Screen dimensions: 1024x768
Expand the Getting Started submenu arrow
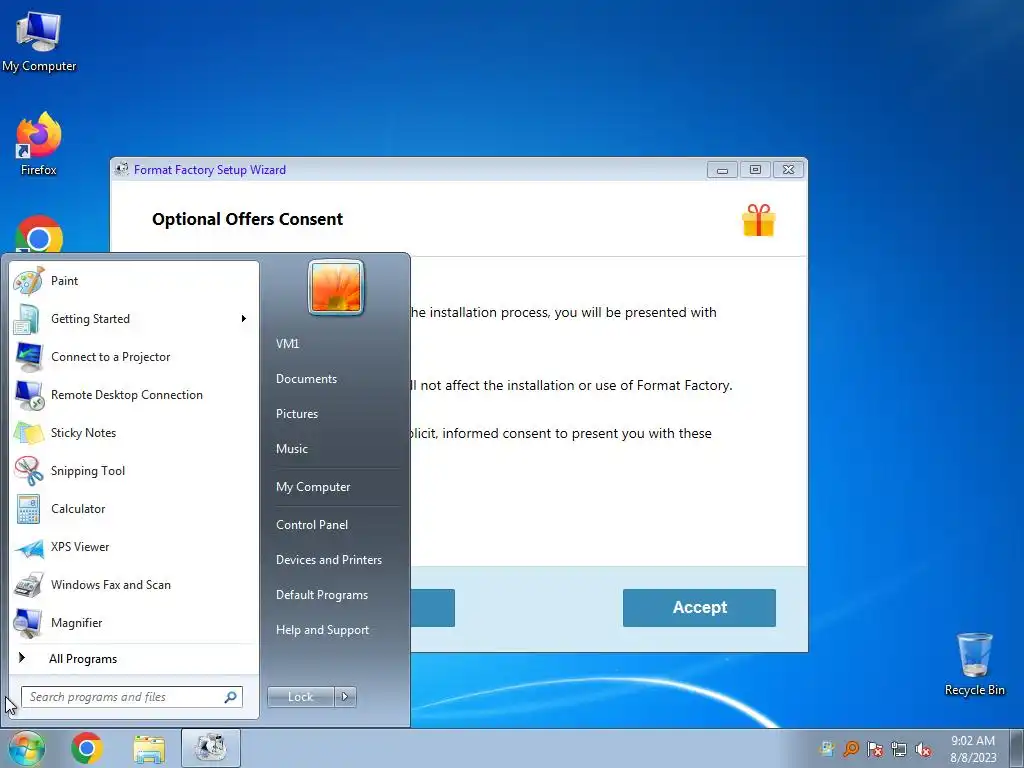click(243, 319)
